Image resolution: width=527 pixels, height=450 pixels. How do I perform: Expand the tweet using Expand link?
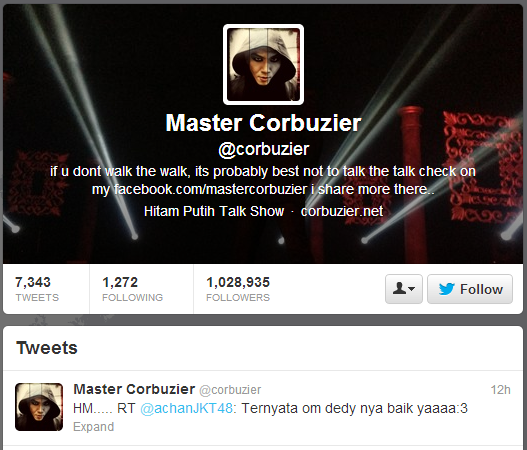point(93,427)
